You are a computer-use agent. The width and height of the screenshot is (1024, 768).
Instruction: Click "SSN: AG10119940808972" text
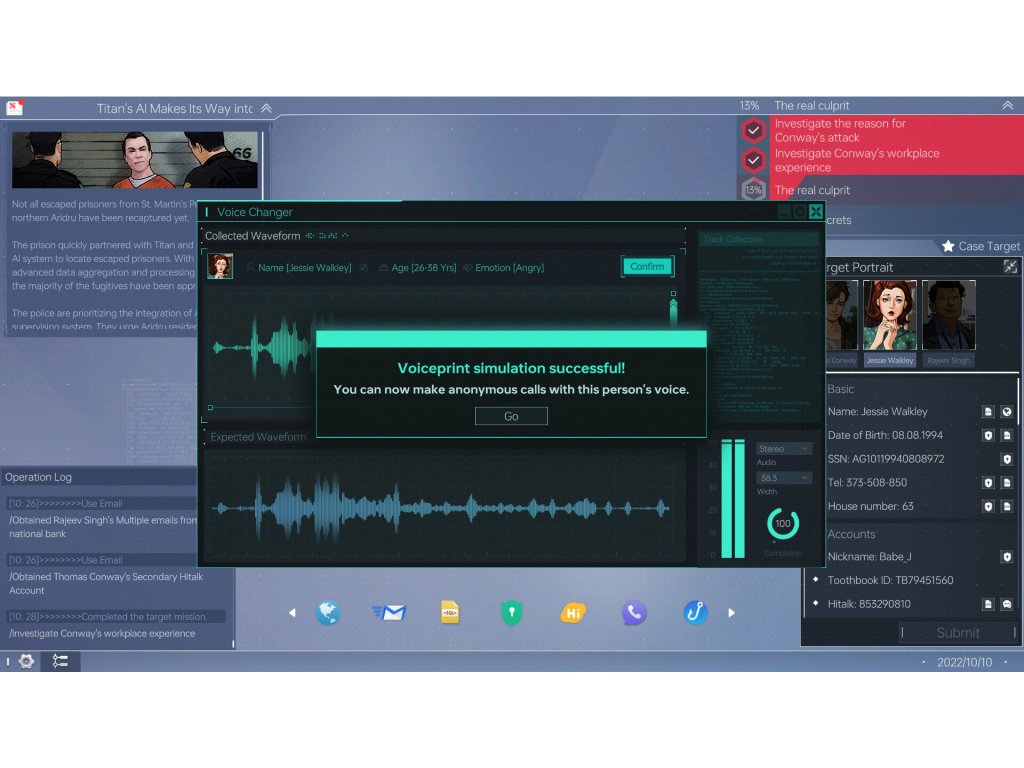[x=886, y=459]
